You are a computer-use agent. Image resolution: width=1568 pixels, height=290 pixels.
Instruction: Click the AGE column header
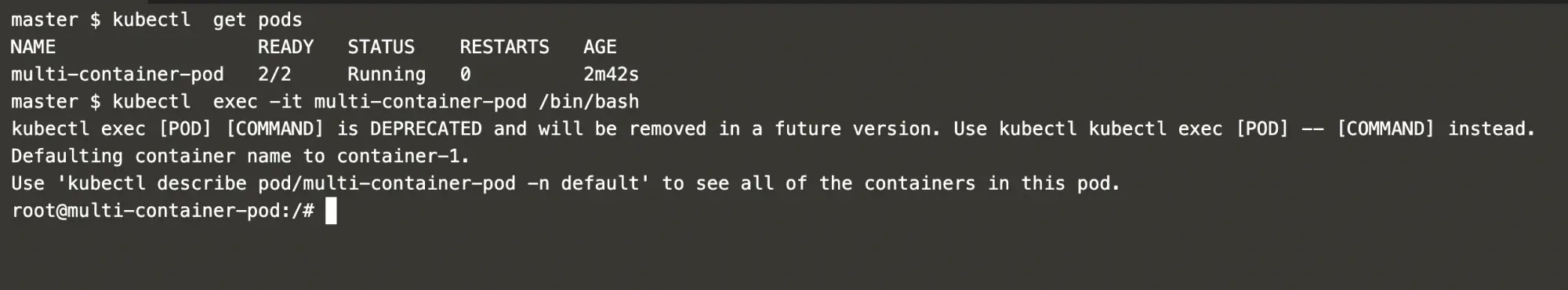tap(600, 47)
